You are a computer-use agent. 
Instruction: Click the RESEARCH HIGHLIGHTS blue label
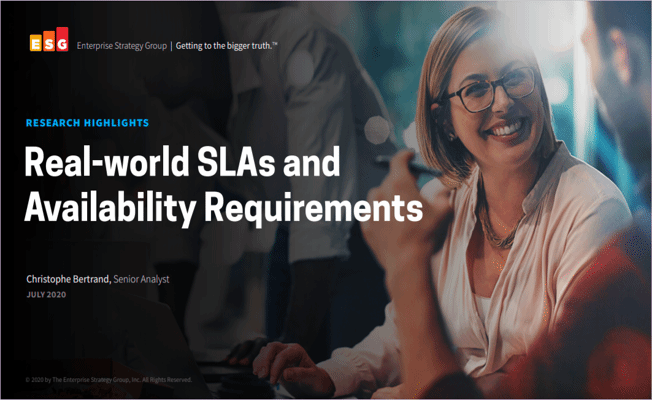(87, 123)
